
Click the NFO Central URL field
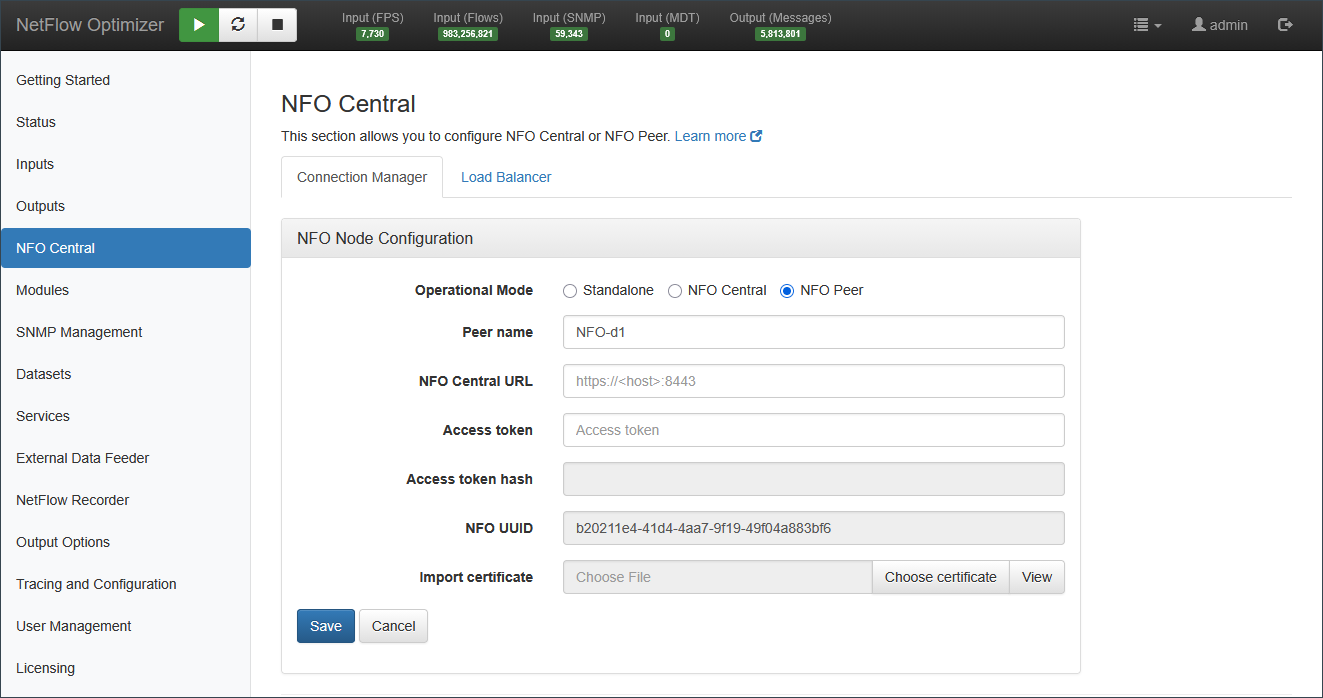[813, 381]
